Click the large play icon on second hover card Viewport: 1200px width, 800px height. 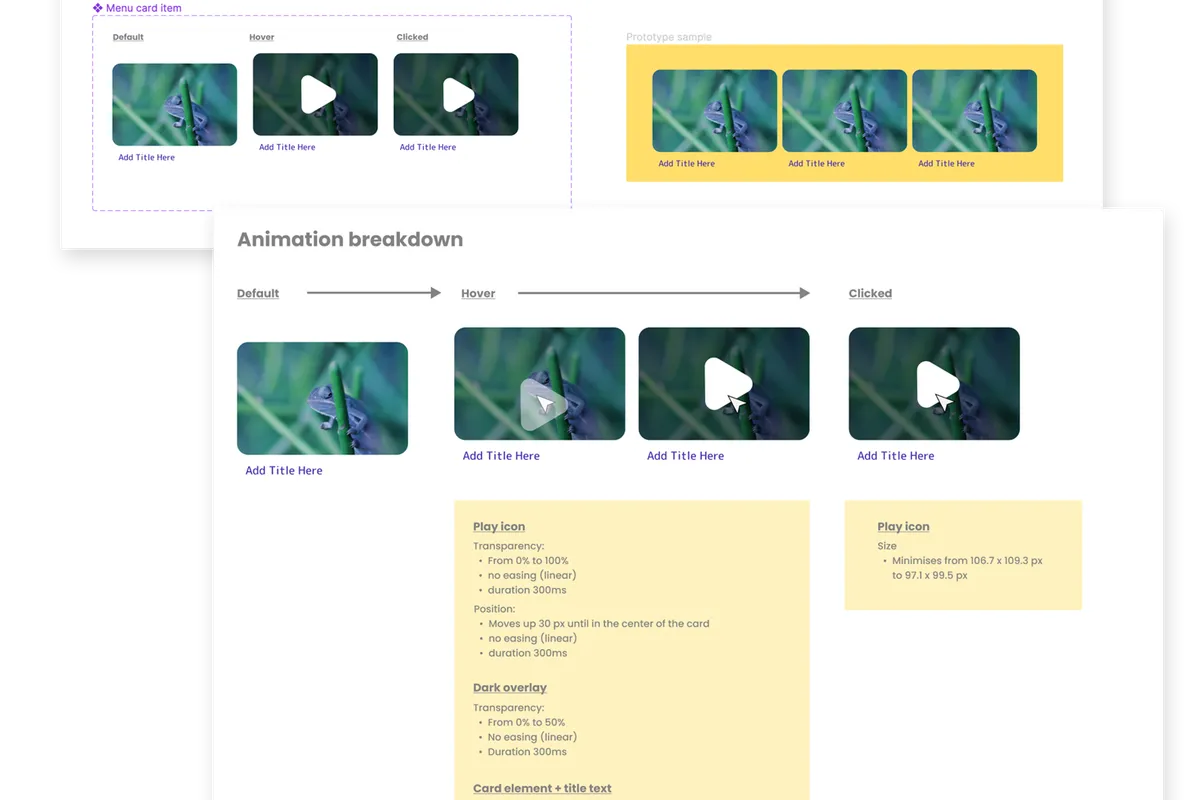pyautogui.click(x=727, y=384)
